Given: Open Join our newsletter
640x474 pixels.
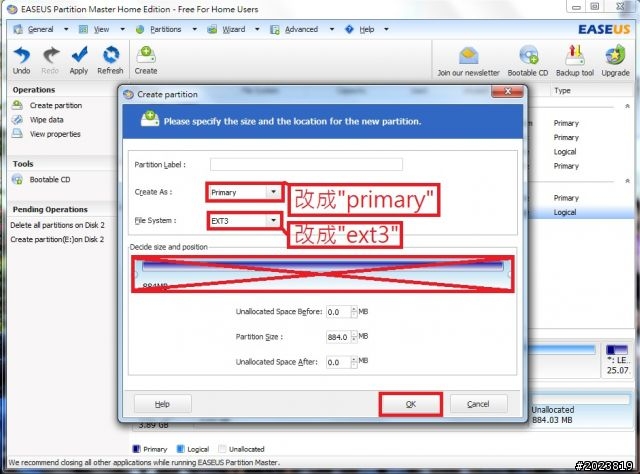Looking at the screenshot, I should tap(468, 62).
